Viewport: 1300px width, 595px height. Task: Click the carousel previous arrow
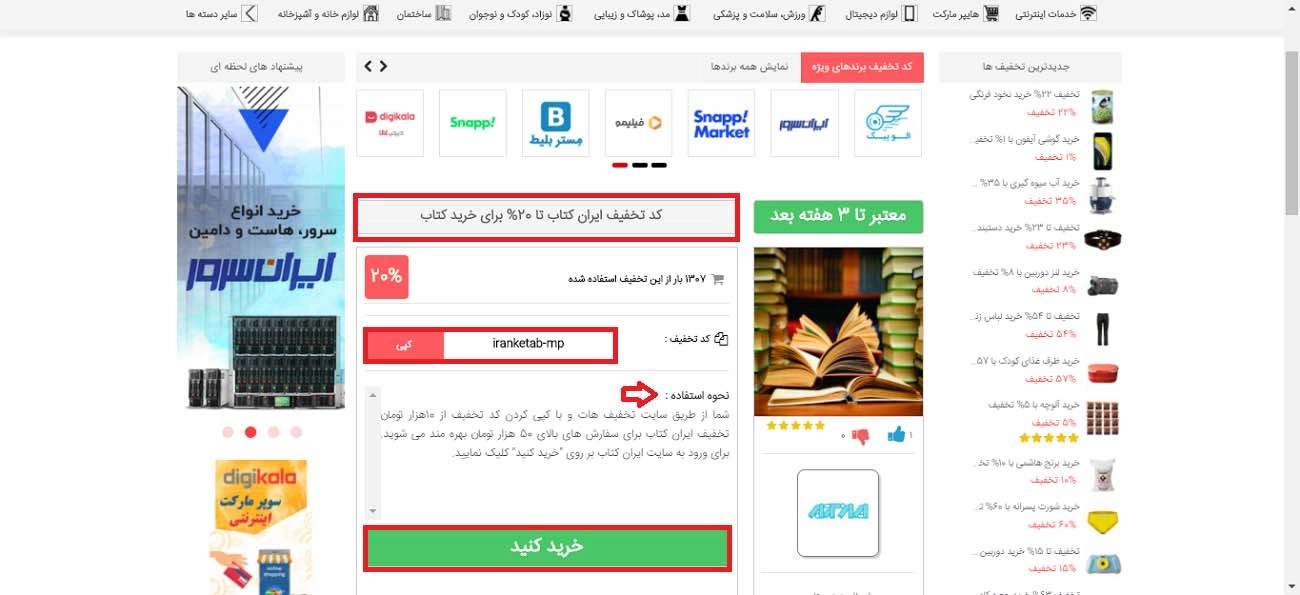click(x=368, y=66)
